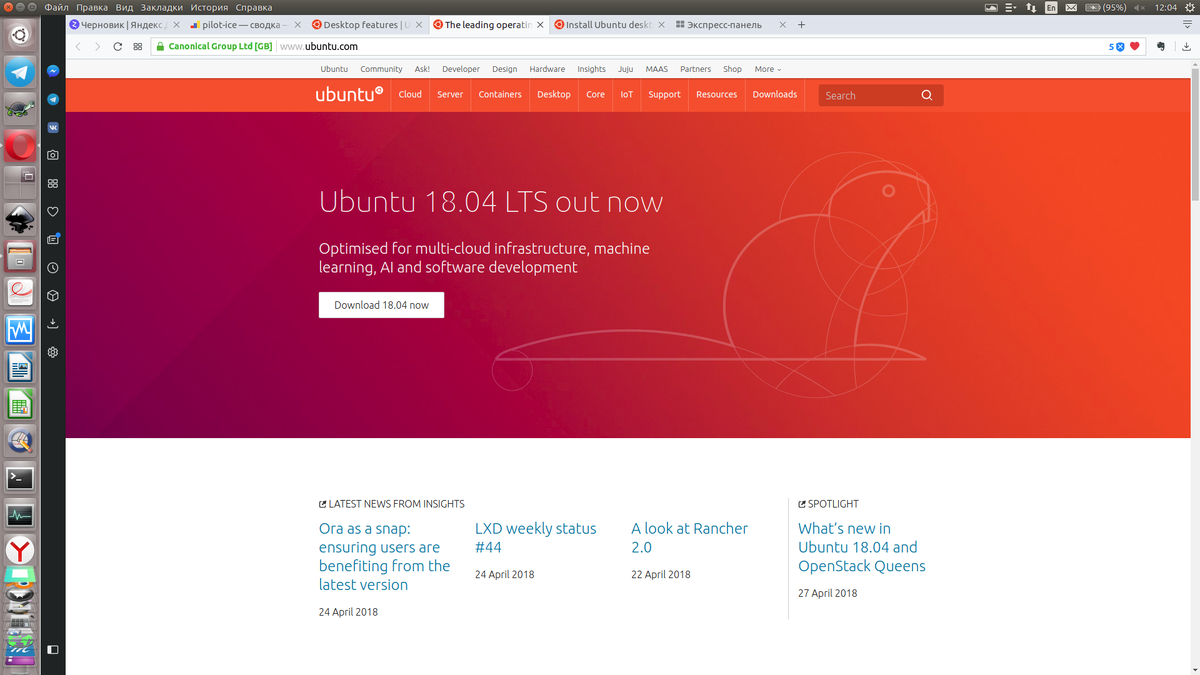This screenshot has height=675, width=1200.
Task: Click the Download 18.04 now button
Action: click(381, 305)
